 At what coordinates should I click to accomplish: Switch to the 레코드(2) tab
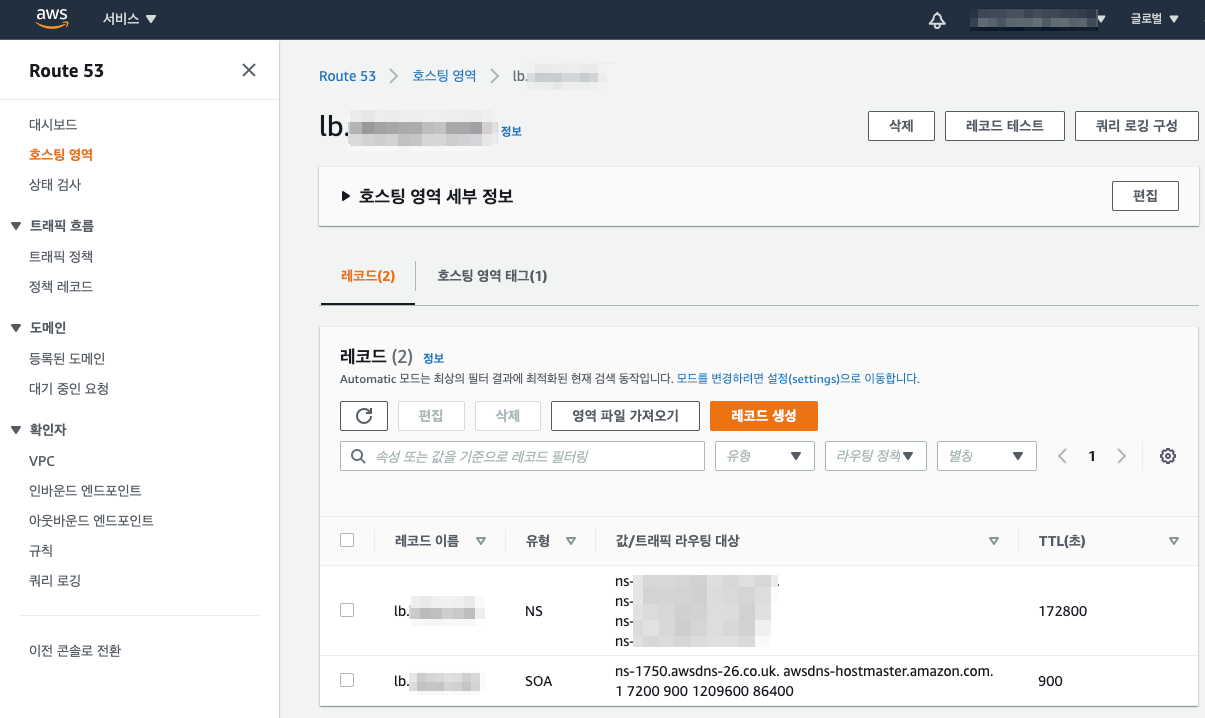[x=368, y=276]
